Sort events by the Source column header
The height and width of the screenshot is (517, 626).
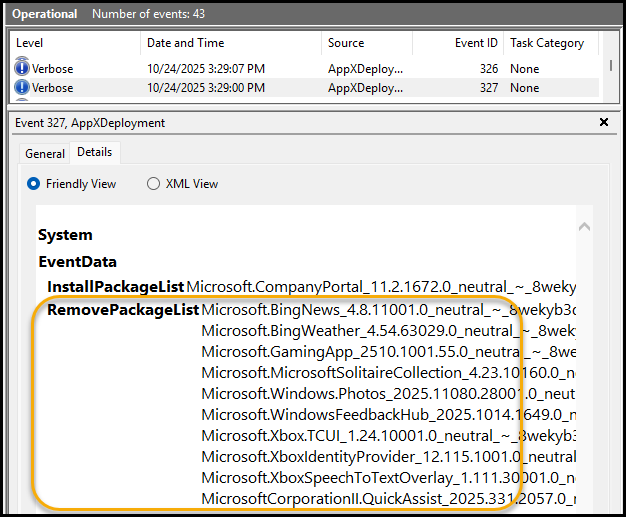(x=345, y=43)
